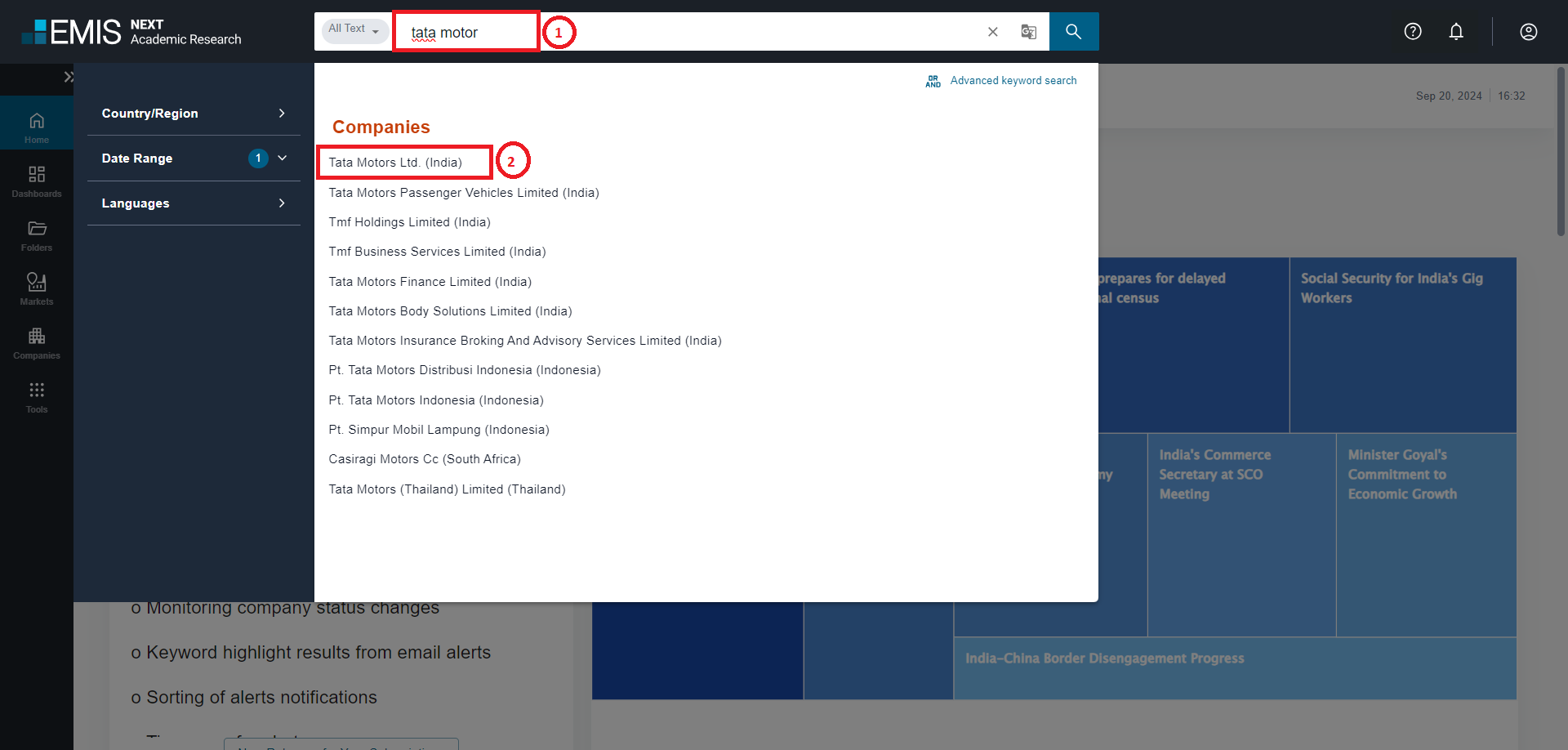
Task: Select Tmf Holdings Limited (India)
Action: click(410, 222)
